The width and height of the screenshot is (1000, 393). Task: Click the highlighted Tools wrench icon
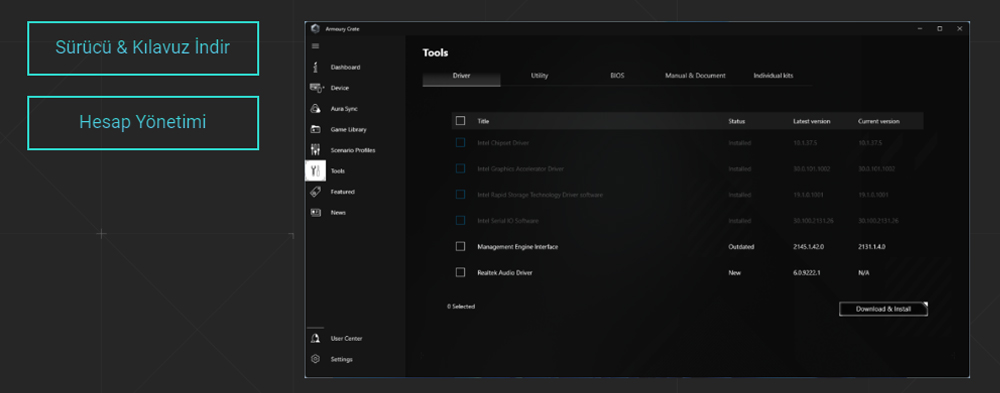[316, 171]
